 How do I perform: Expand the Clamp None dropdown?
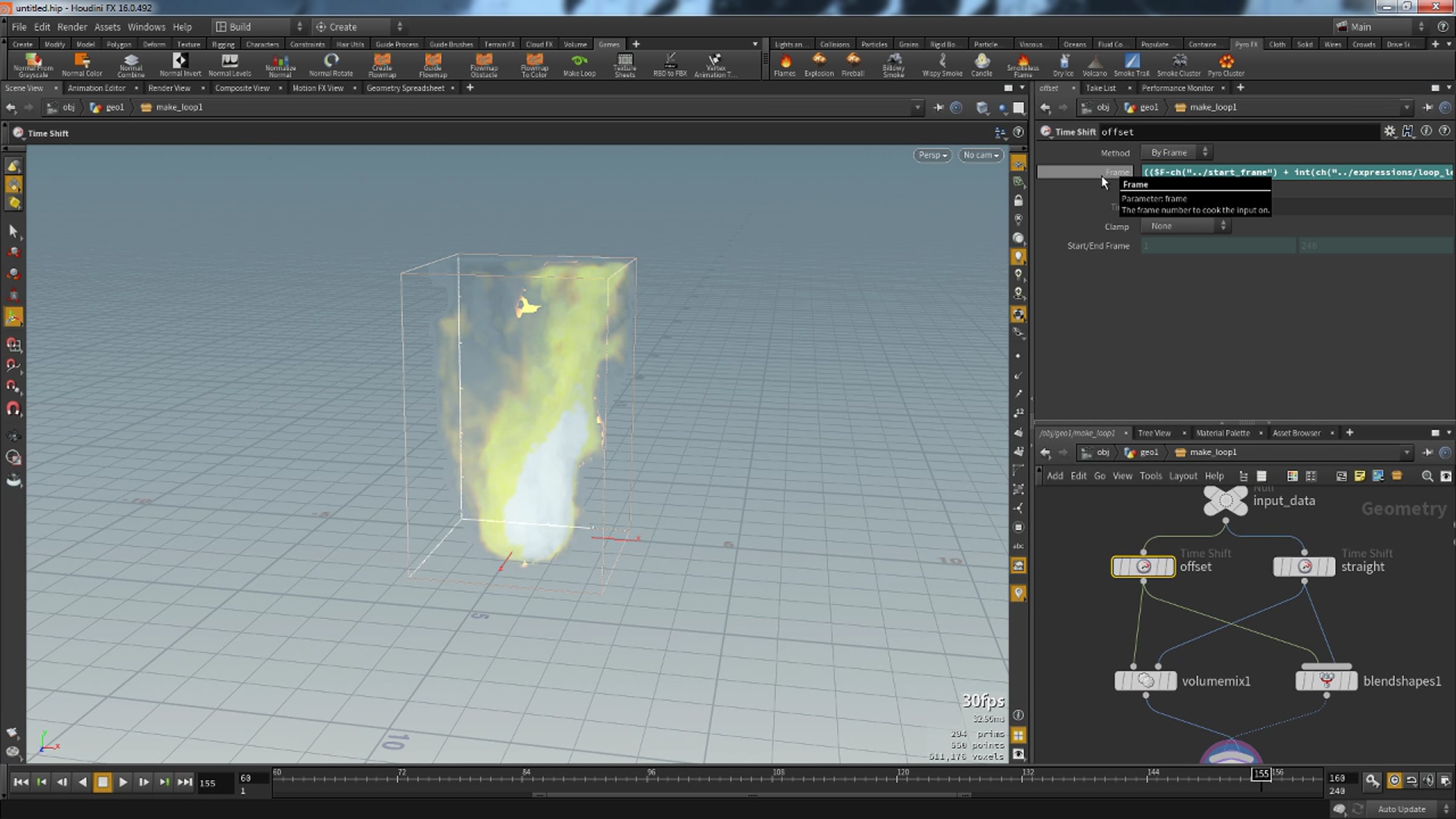coord(1185,226)
